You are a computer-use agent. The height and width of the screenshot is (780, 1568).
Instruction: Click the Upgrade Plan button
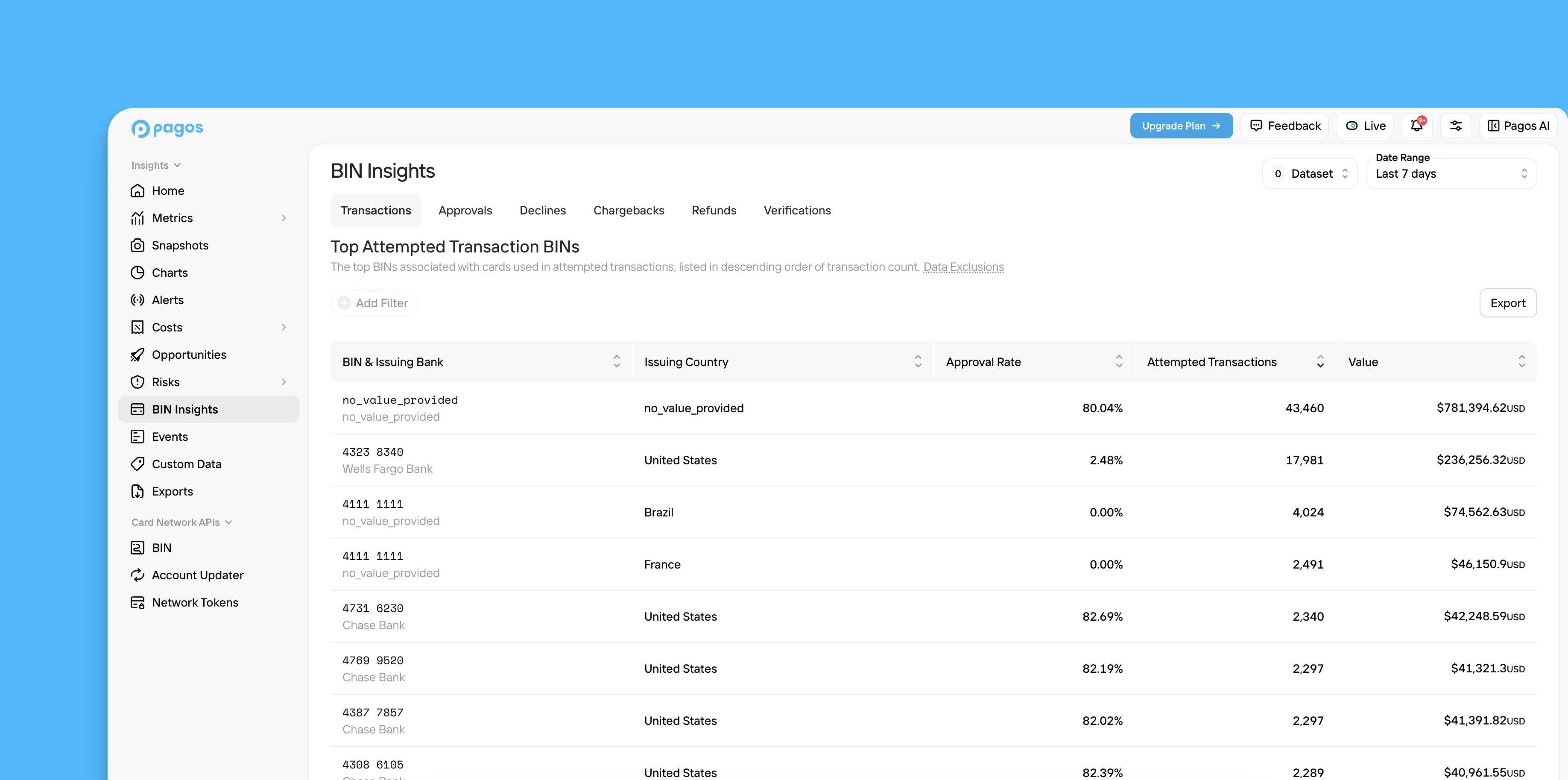1181,126
